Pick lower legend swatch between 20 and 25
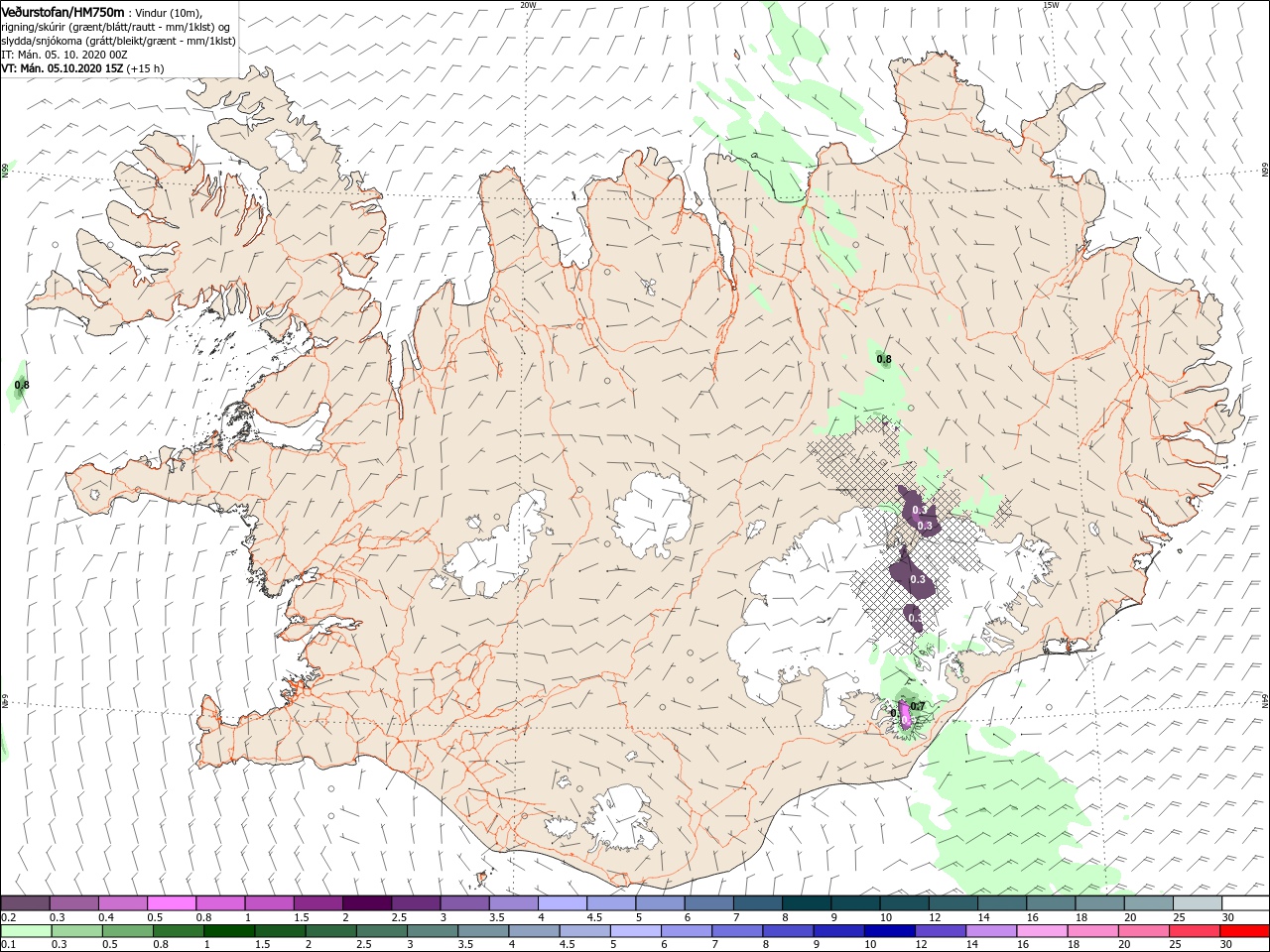 click(1143, 931)
